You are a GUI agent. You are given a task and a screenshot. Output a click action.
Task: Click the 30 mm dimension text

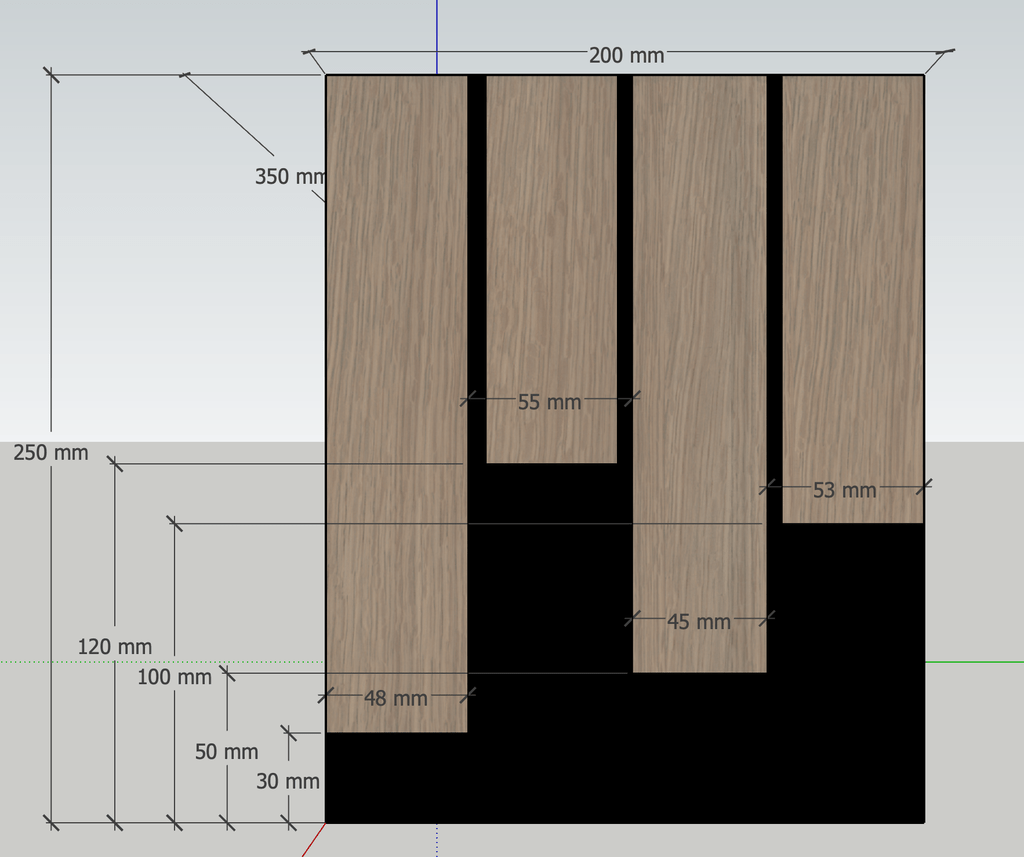click(x=287, y=781)
